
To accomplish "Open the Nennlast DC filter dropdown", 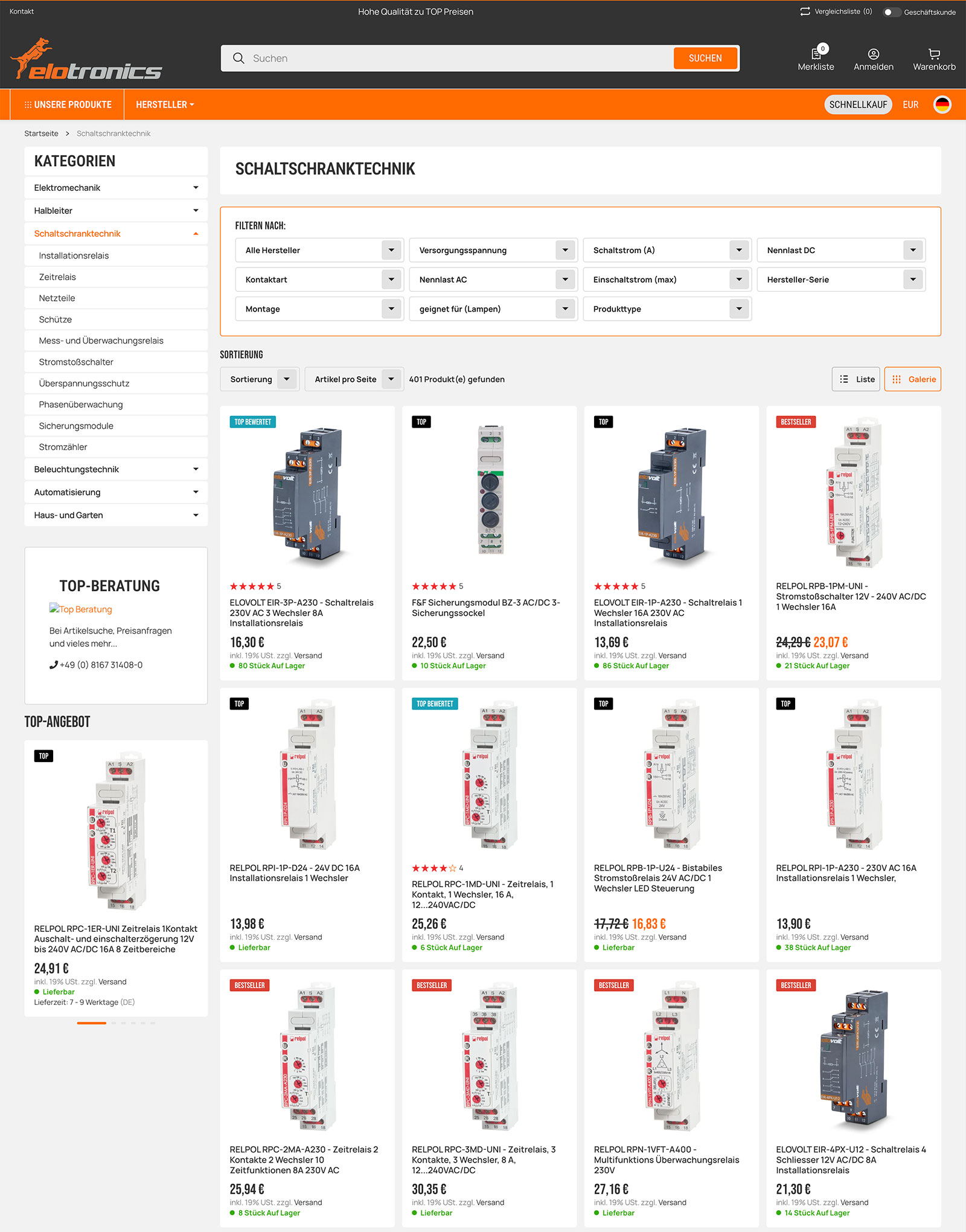I will (841, 250).
